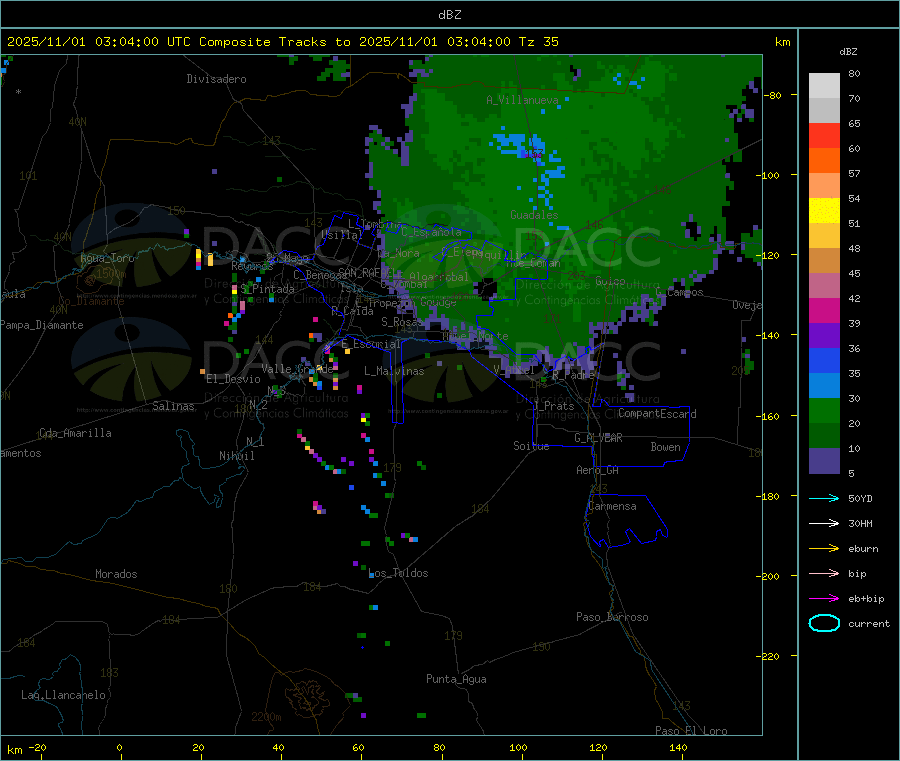Click the bip pink arrow legend icon

(x=824, y=573)
